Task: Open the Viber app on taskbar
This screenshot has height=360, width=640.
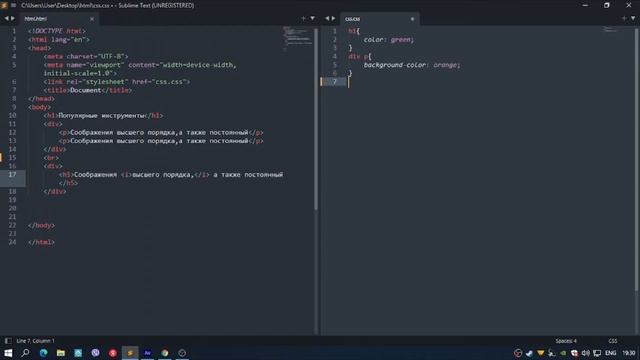Action: pos(96,353)
